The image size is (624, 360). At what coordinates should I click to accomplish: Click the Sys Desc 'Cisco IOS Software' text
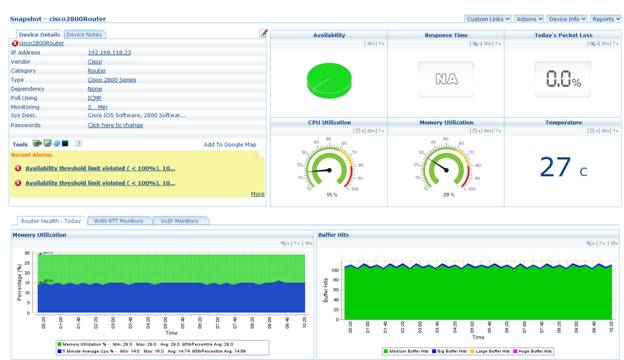pos(136,115)
